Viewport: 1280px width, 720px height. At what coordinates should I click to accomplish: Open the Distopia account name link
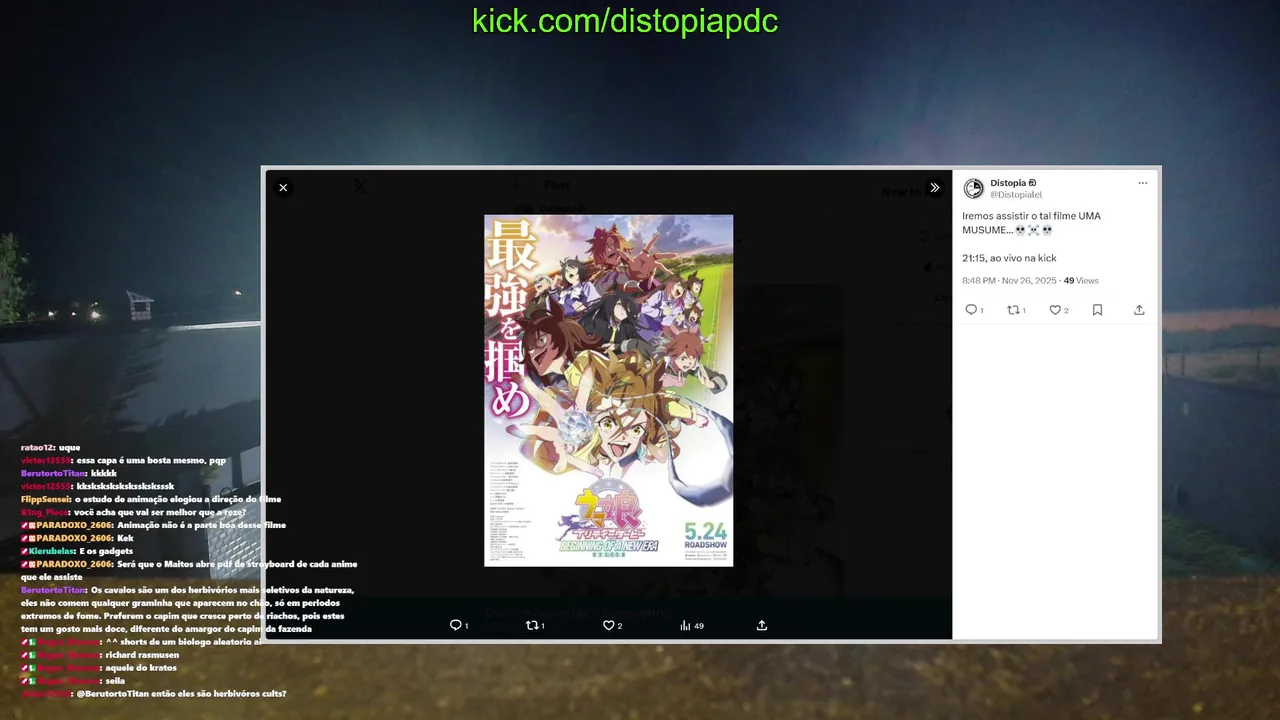1013,183
